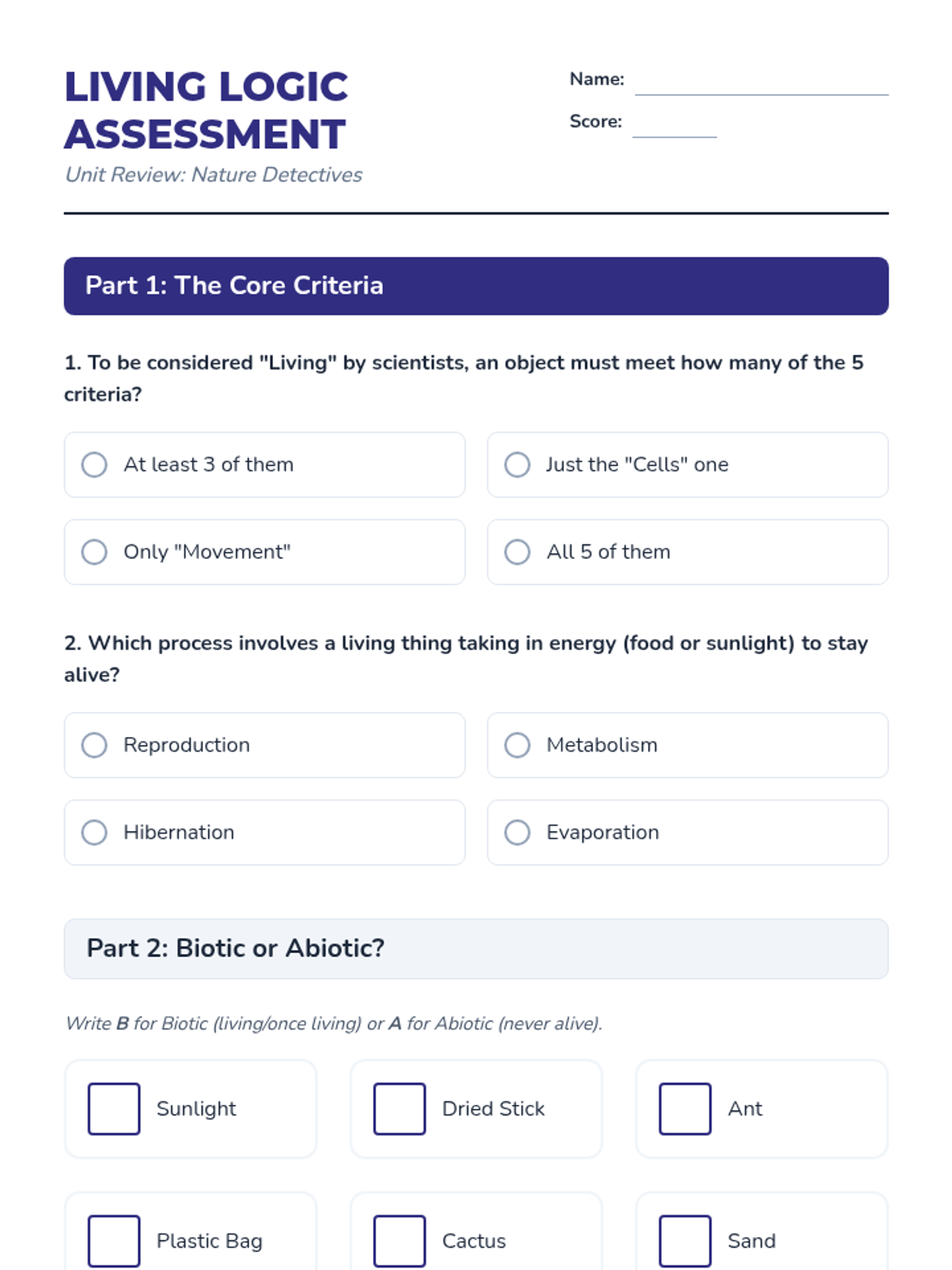952x1270 pixels.
Task: Click the Name line field
Action: point(761,83)
